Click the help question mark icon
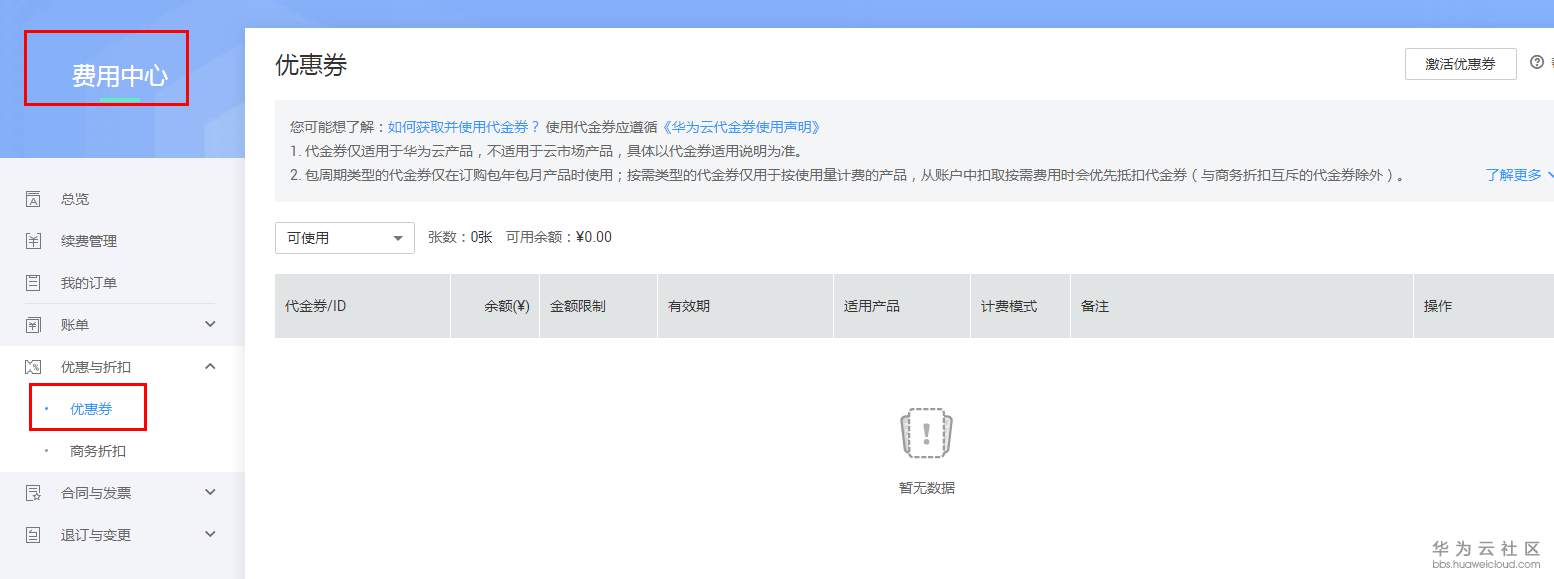 [1538, 63]
